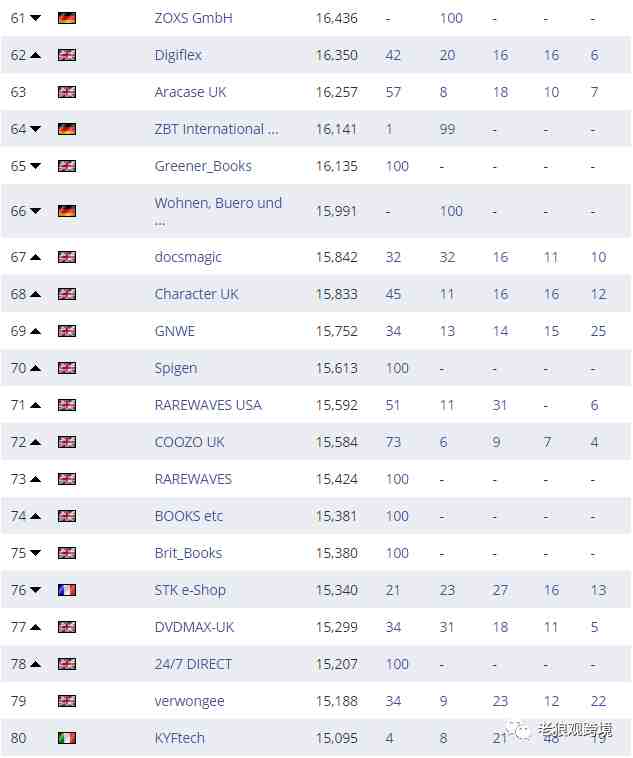Click the up arrow at rank 70

point(35,368)
